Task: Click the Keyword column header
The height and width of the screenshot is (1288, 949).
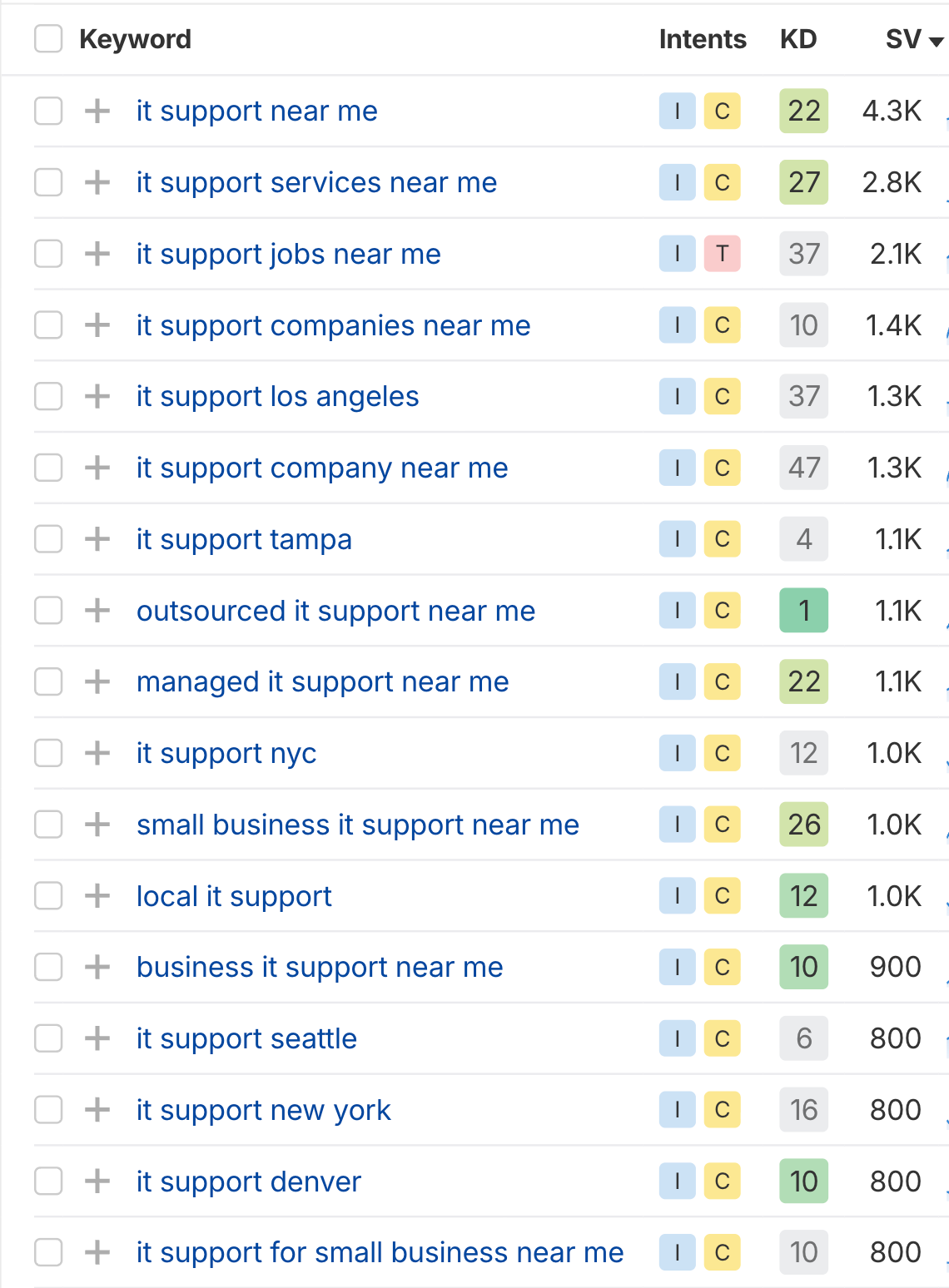Action: [x=136, y=38]
